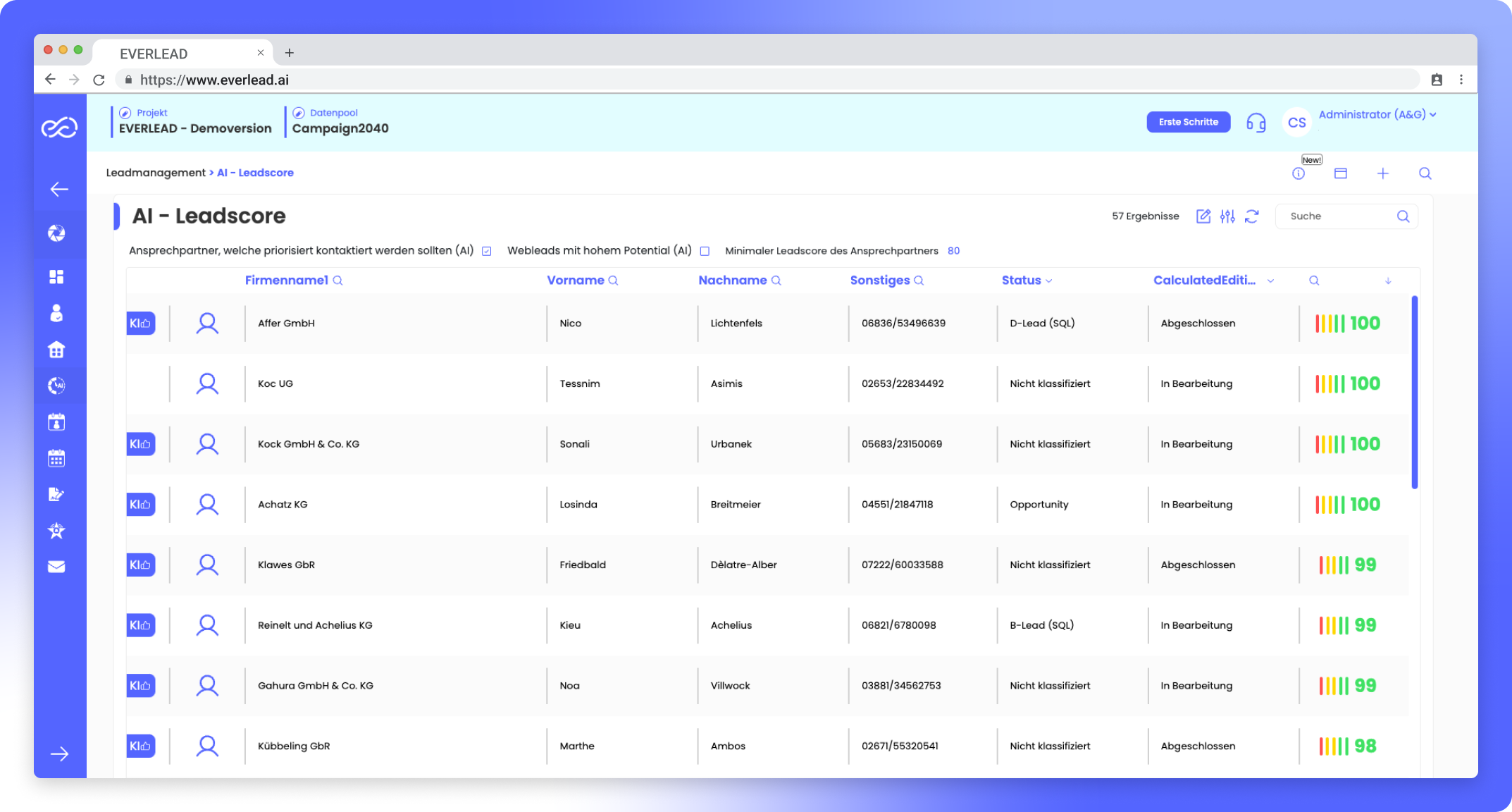Click the plus icon above the table
Viewport: 1512px width, 812px height.
pos(1383,173)
